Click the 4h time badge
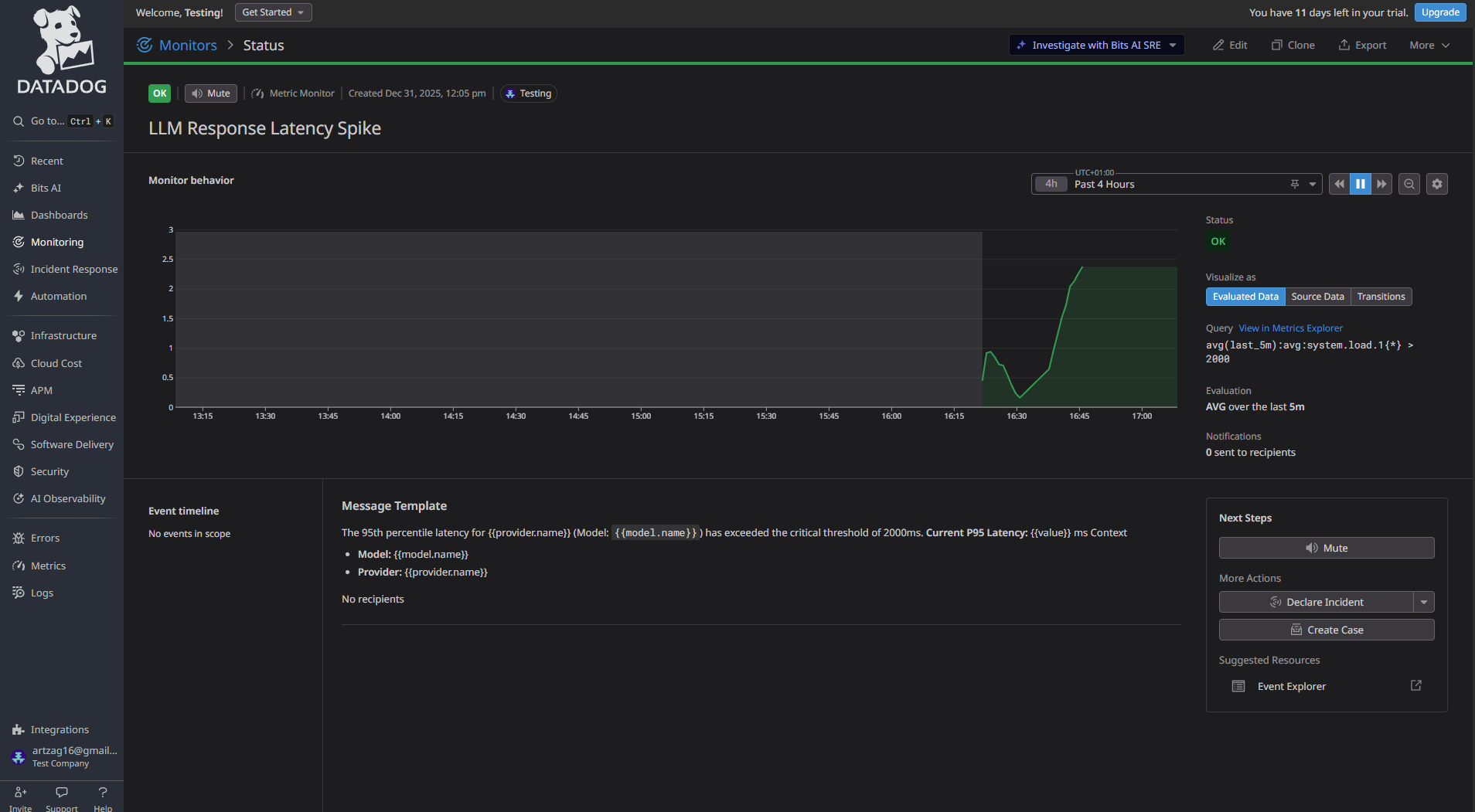 tap(1051, 184)
